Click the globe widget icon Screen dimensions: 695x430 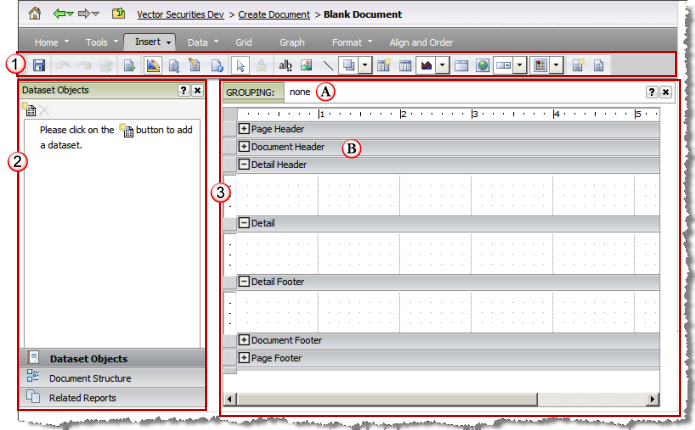coord(483,66)
